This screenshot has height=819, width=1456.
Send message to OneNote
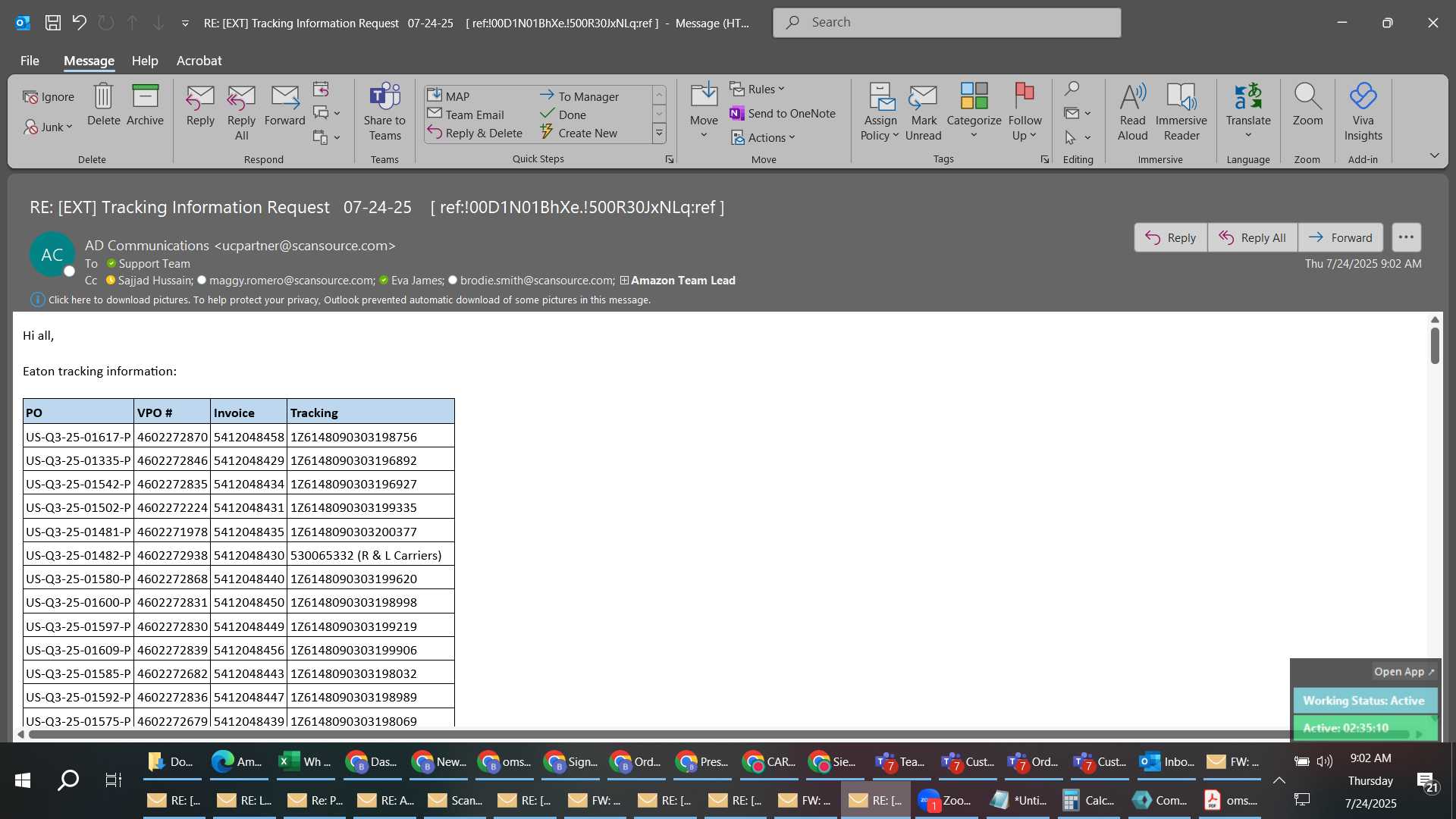(783, 114)
